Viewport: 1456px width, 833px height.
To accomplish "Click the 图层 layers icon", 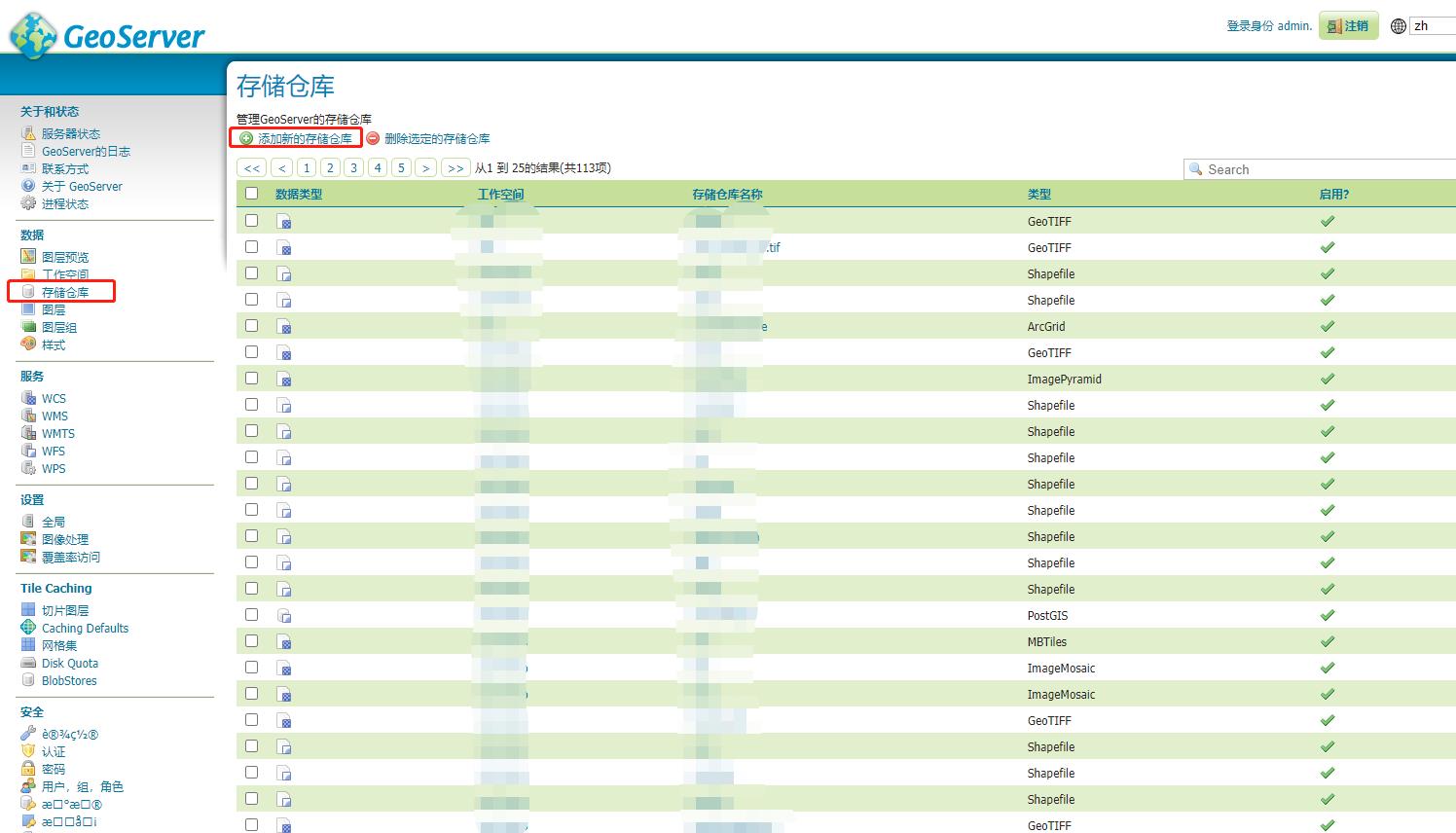I will [28, 309].
